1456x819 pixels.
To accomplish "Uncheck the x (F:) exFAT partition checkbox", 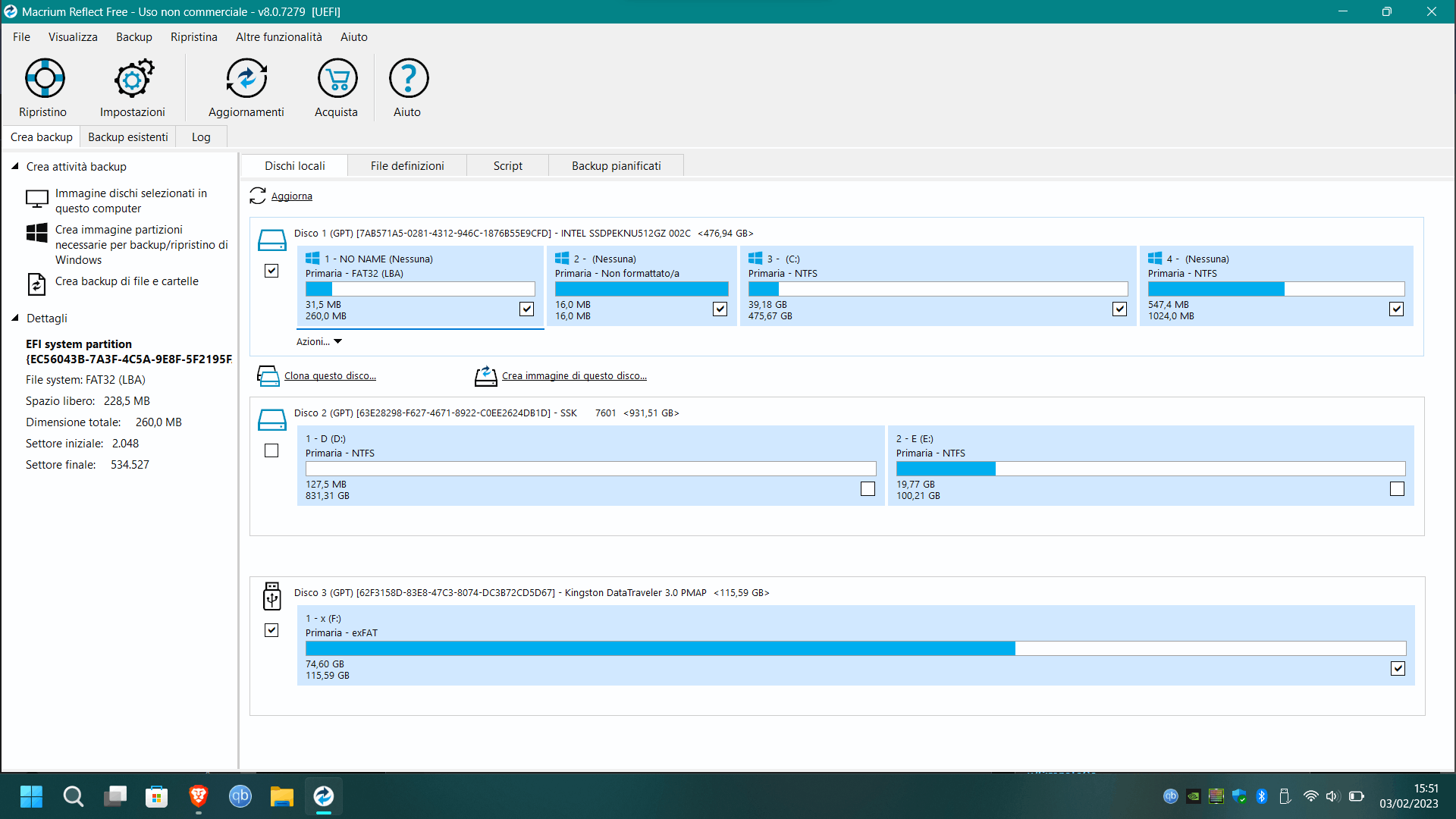I will pos(1398,668).
